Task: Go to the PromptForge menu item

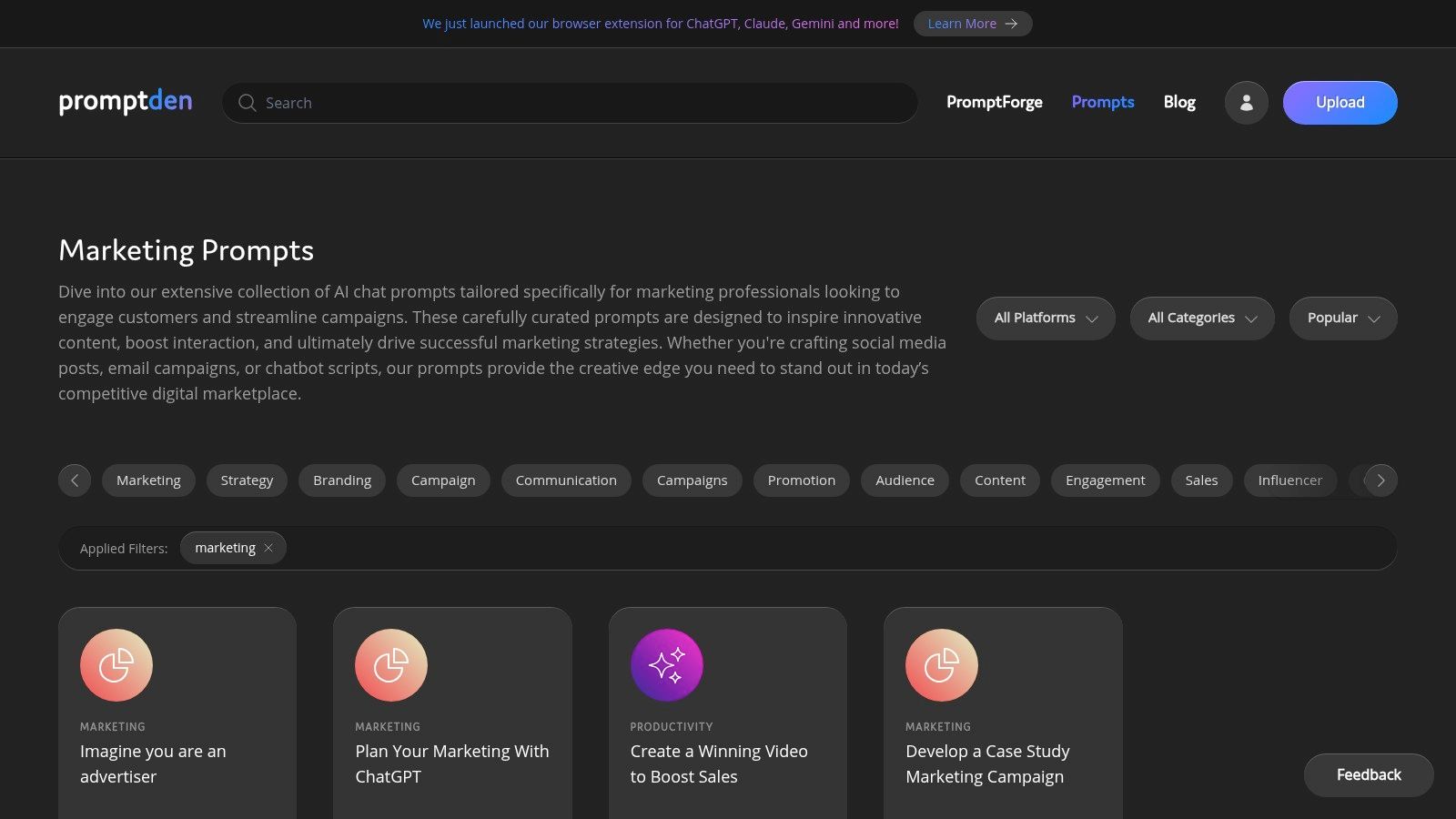Action: tap(994, 102)
